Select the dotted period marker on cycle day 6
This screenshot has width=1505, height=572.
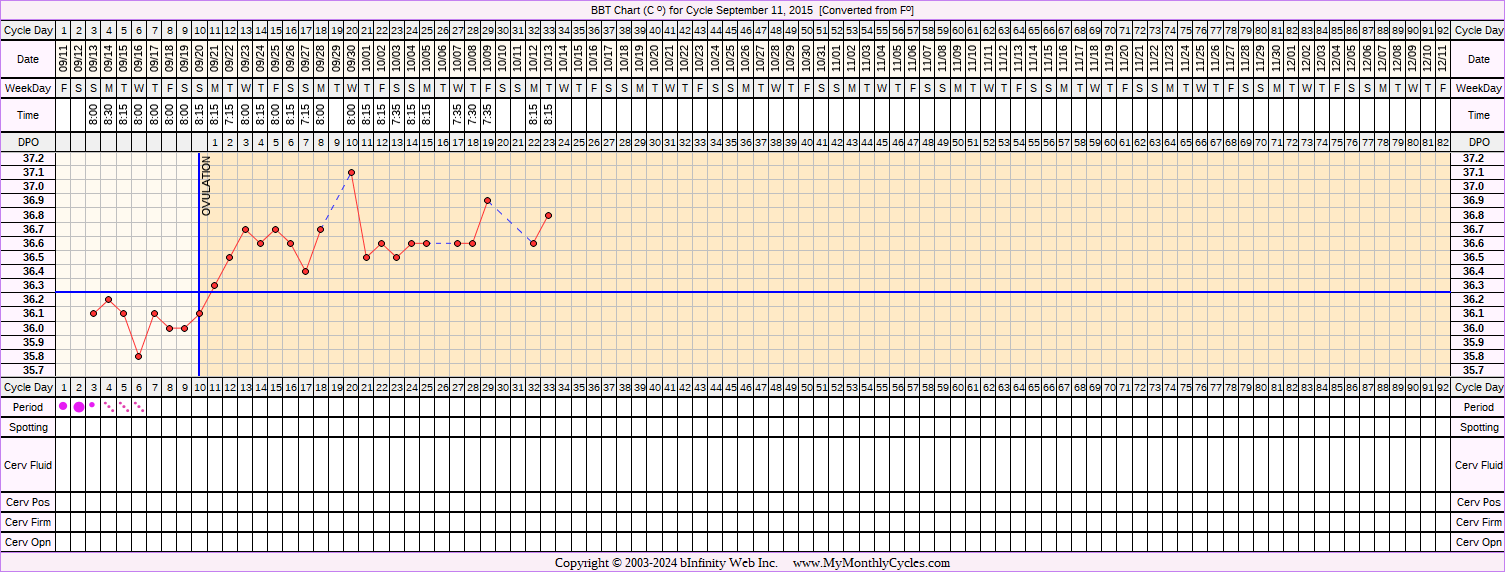tap(139, 407)
